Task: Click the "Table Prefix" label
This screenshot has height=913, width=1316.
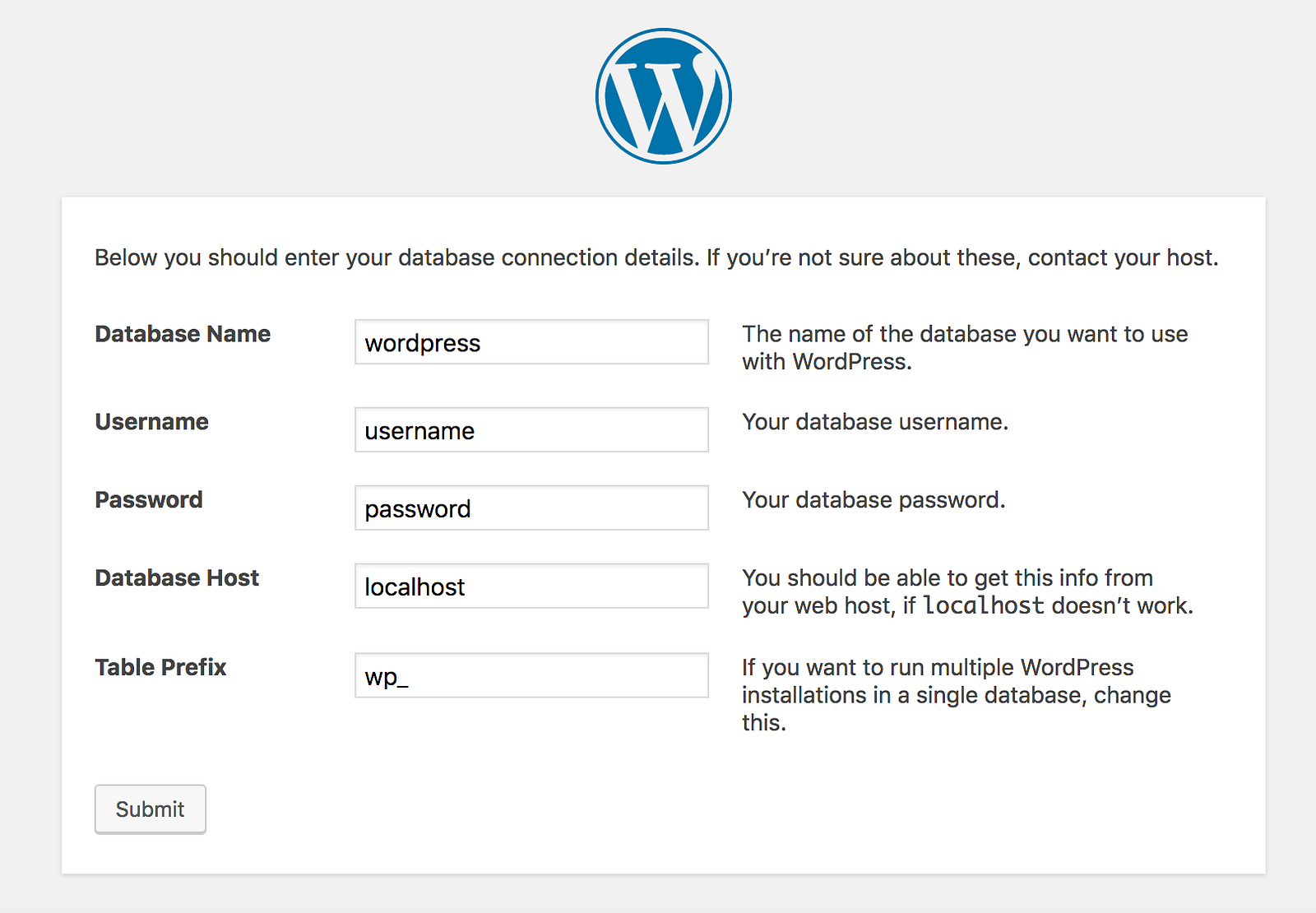Action: [160, 667]
